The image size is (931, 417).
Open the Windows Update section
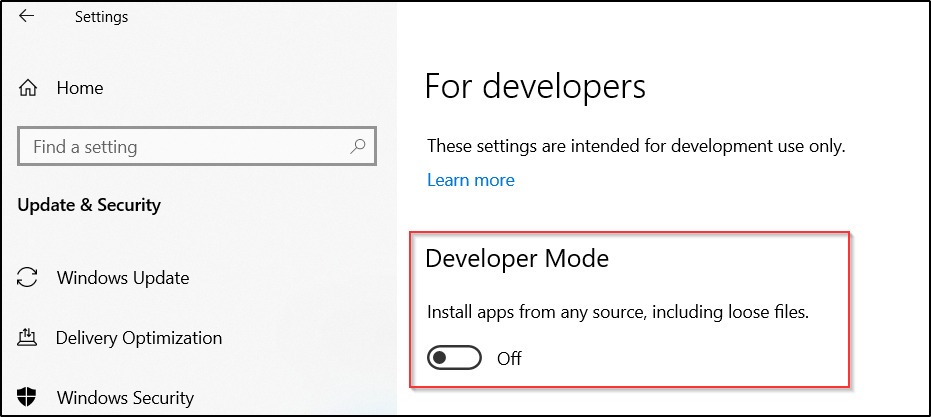122,277
